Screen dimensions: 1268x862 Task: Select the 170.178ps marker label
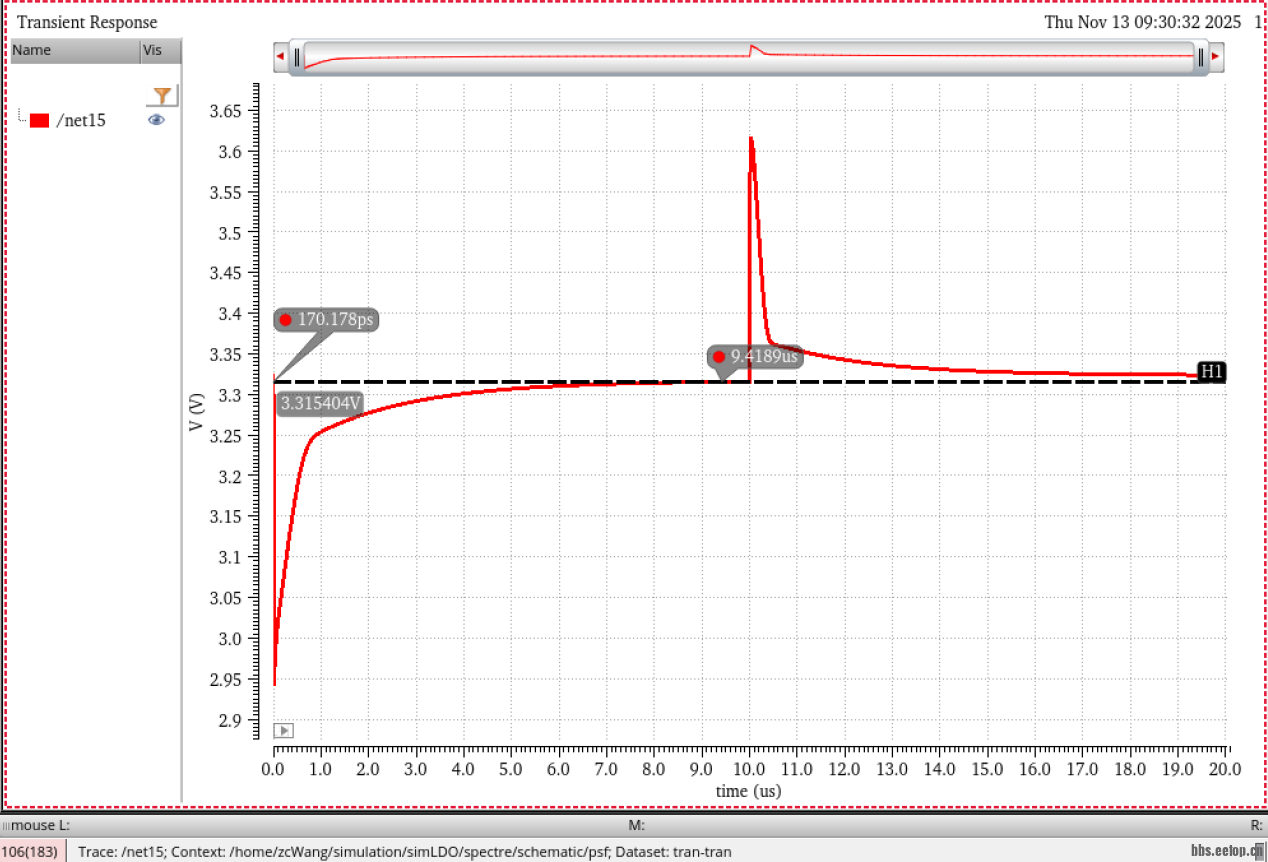[327, 320]
